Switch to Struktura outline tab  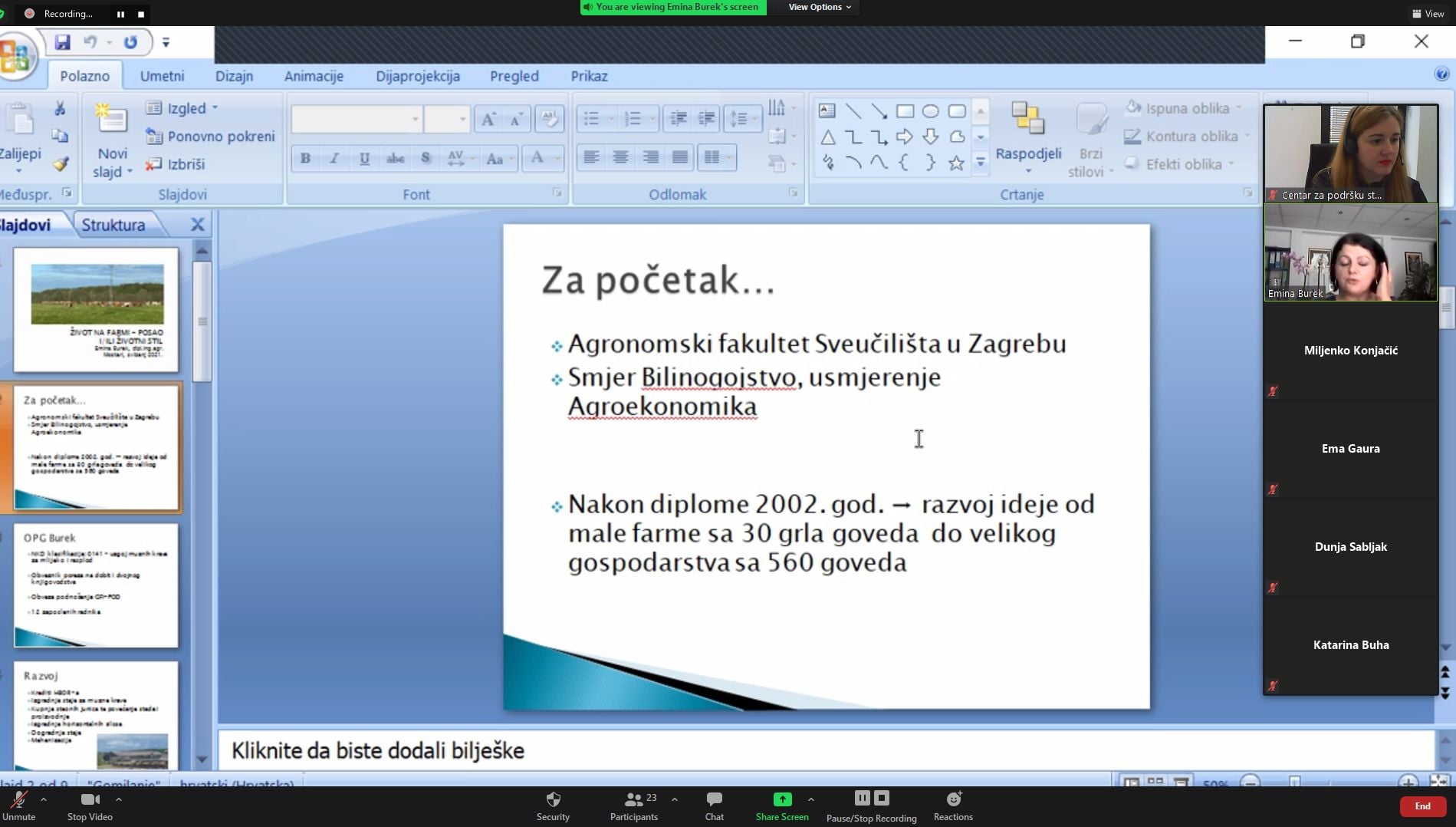(x=113, y=225)
